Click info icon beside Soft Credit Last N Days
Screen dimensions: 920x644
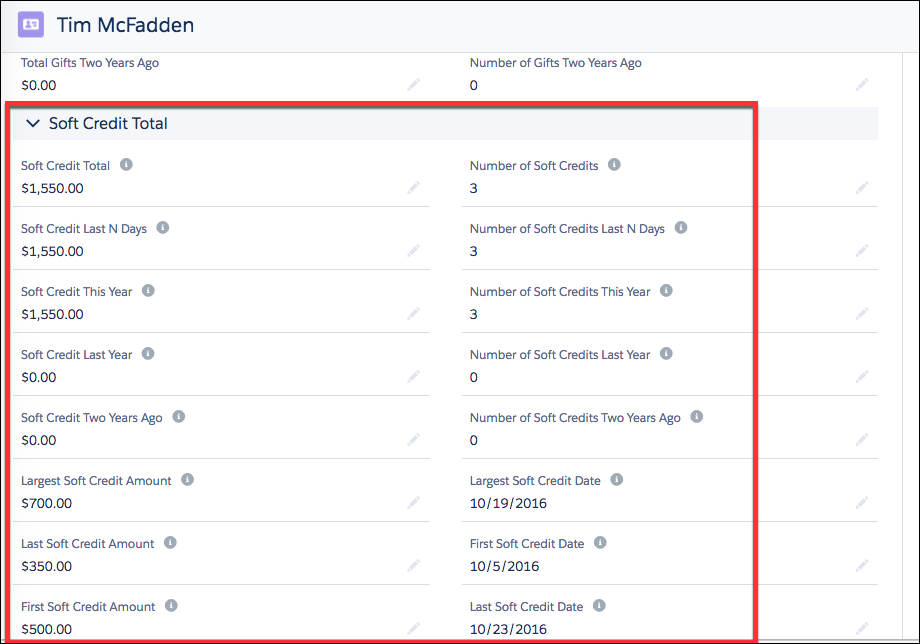click(x=163, y=228)
